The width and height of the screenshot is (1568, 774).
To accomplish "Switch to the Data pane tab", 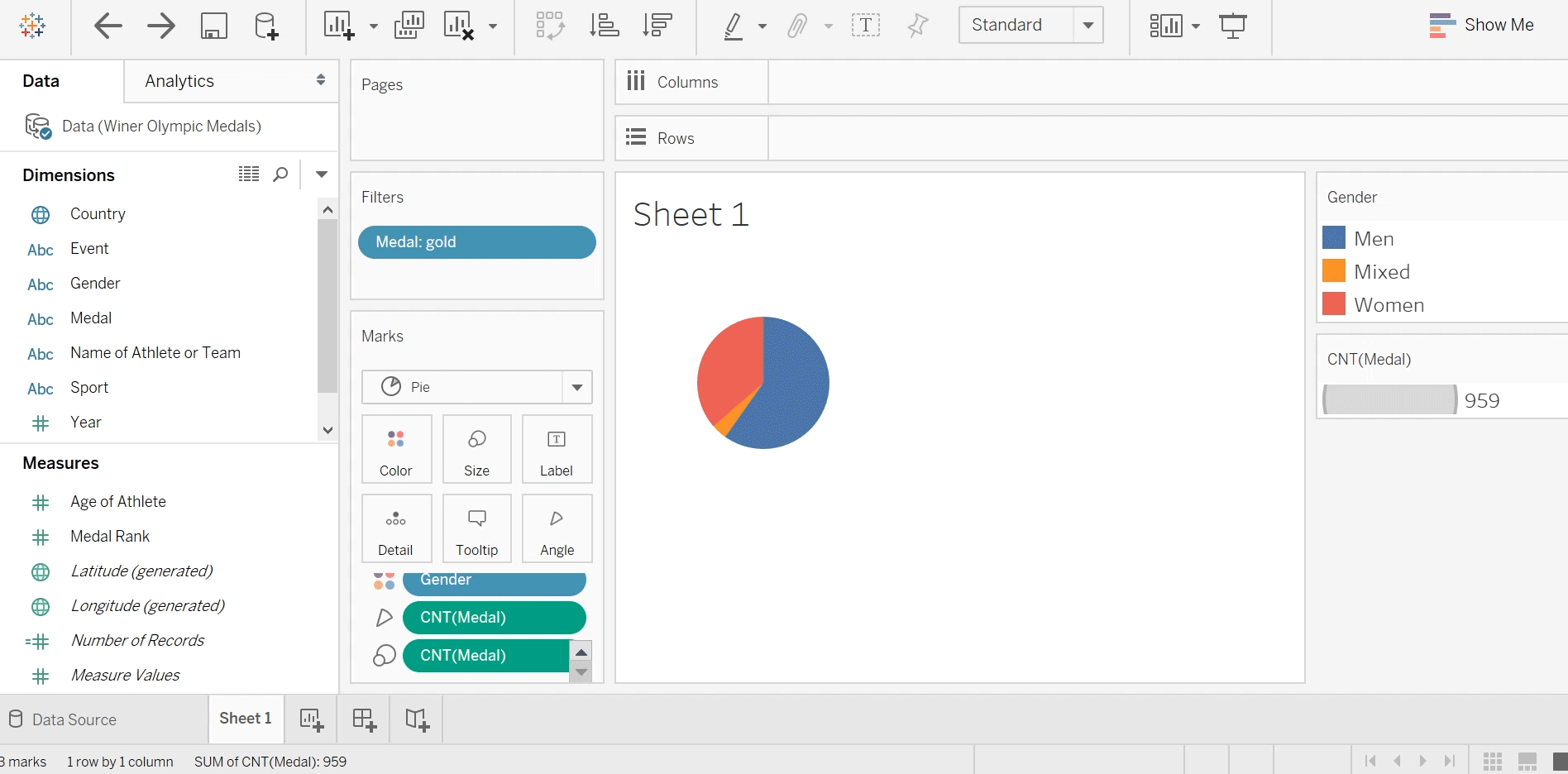I will [41, 81].
